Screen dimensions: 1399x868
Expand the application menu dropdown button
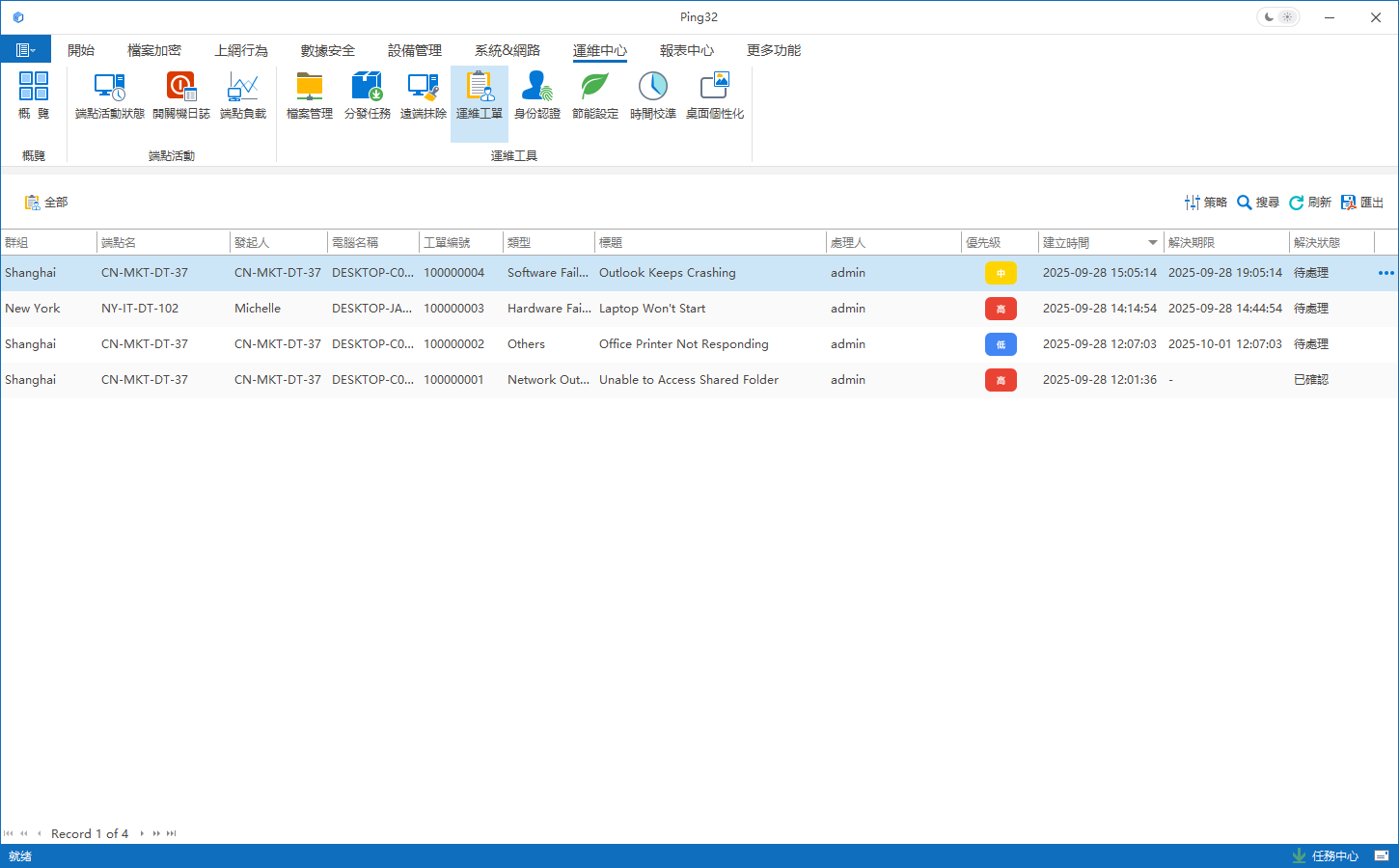coord(26,50)
